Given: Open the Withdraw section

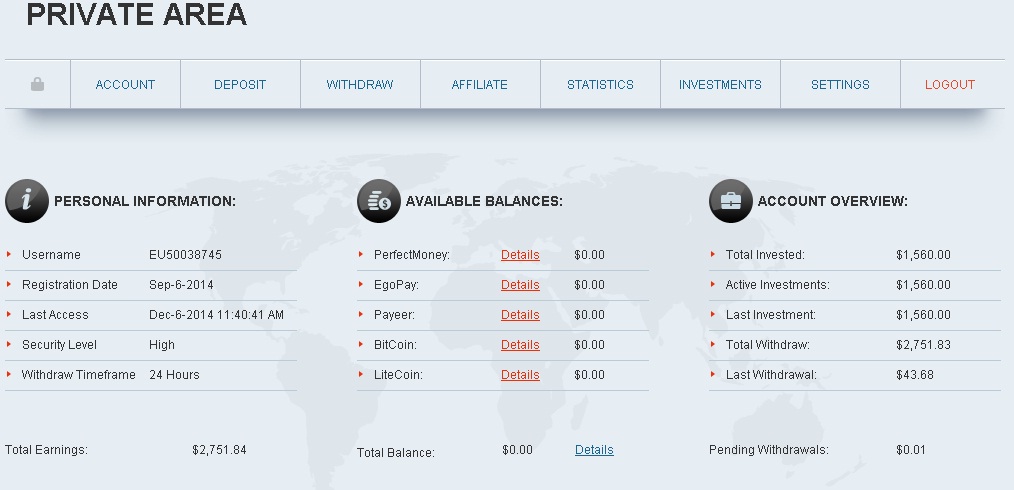Looking at the screenshot, I should [x=360, y=85].
